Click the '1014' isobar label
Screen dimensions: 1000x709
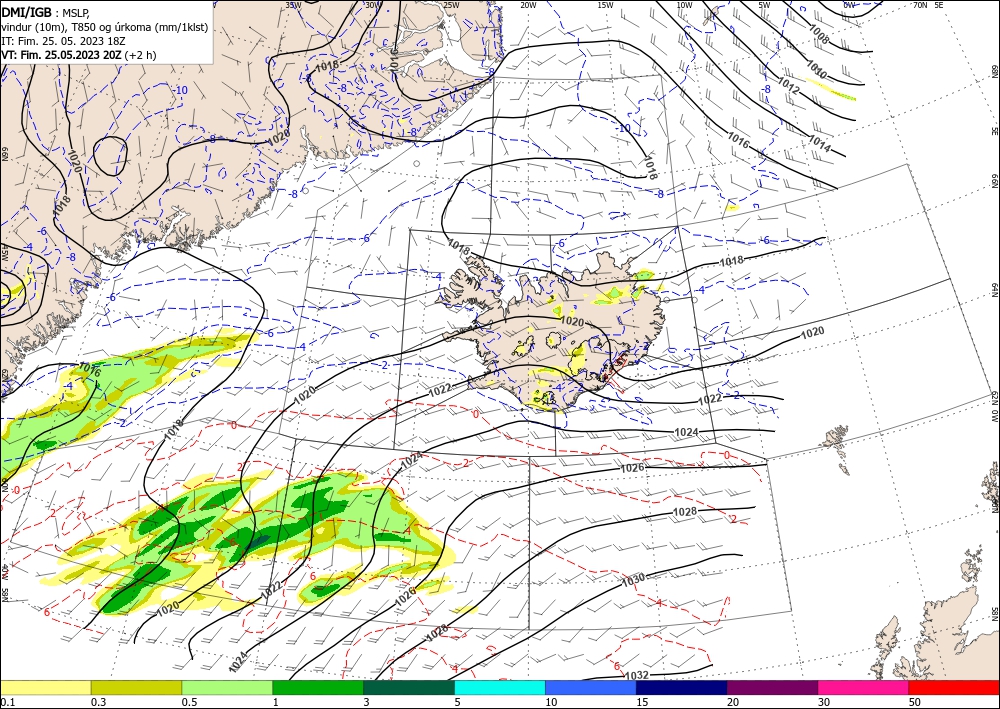[x=820, y=144]
